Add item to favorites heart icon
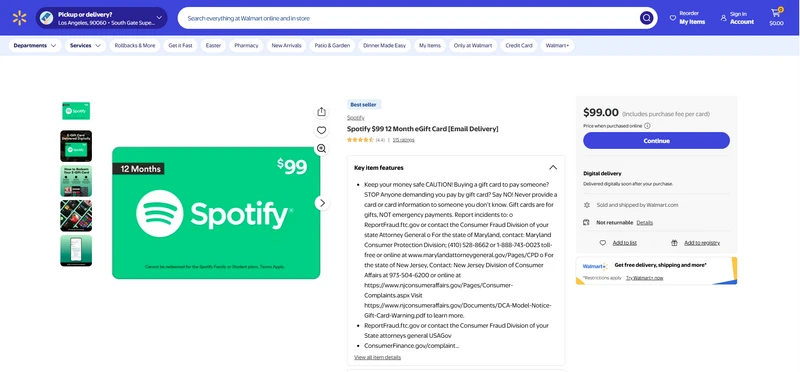Screen dimensions: 800x372 pyautogui.click(x=321, y=130)
